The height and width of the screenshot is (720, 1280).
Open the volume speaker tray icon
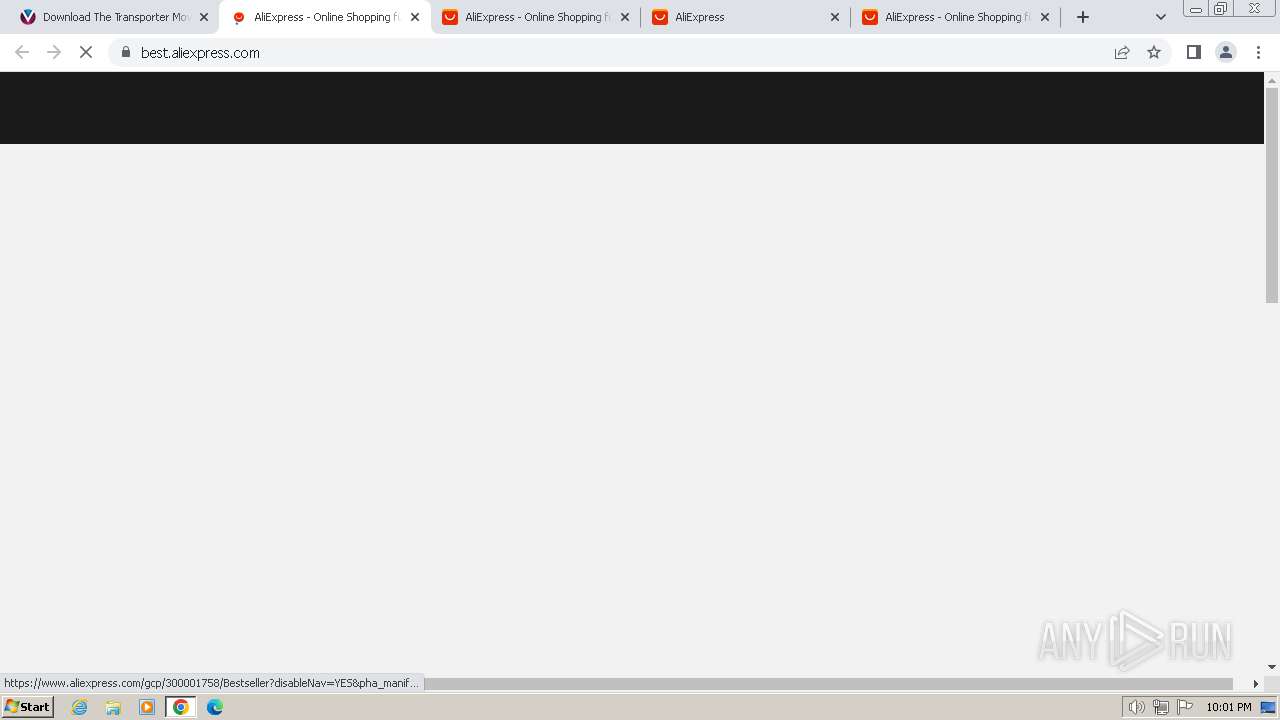click(1136, 707)
